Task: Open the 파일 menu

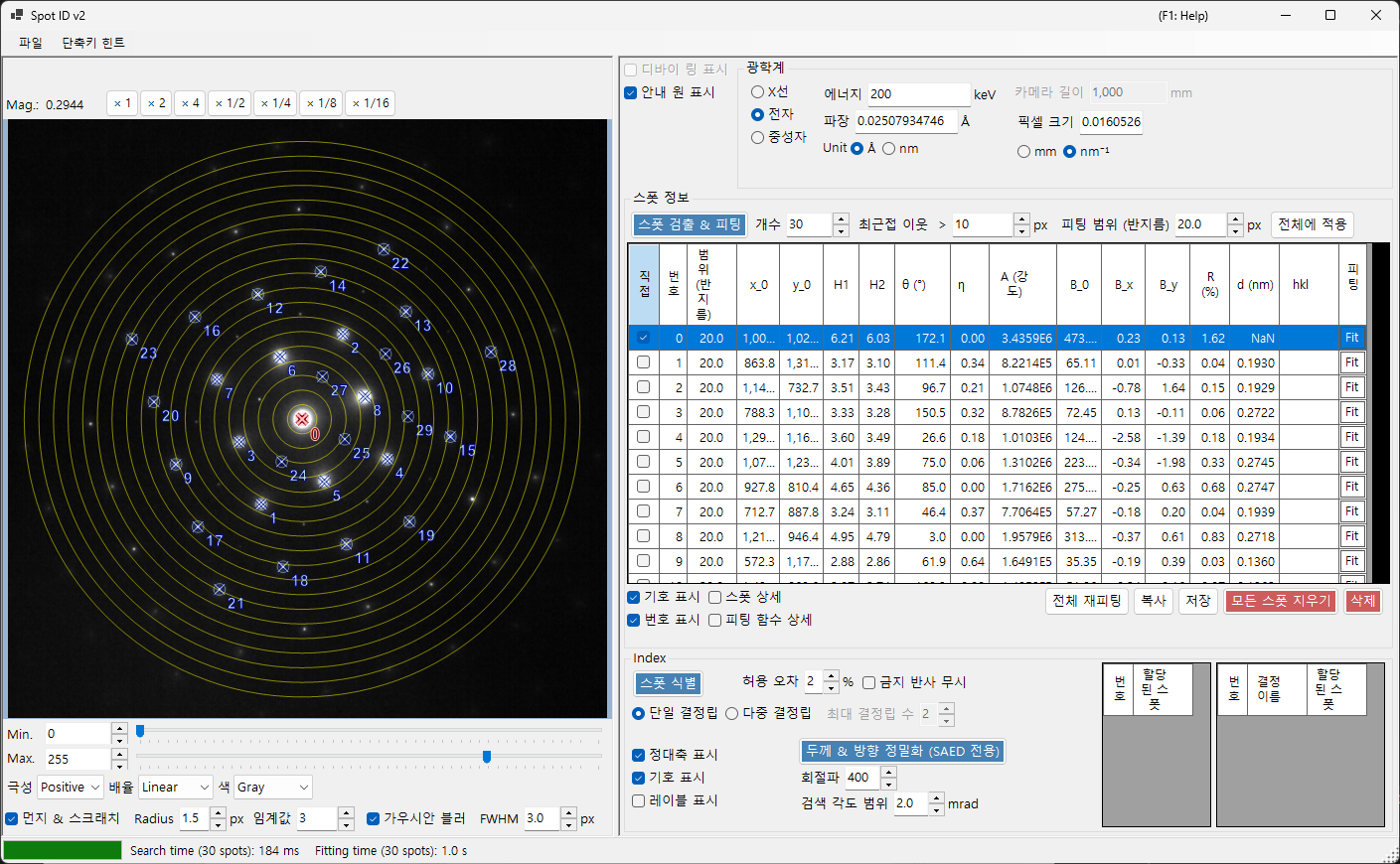Action: tap(31, 43)
